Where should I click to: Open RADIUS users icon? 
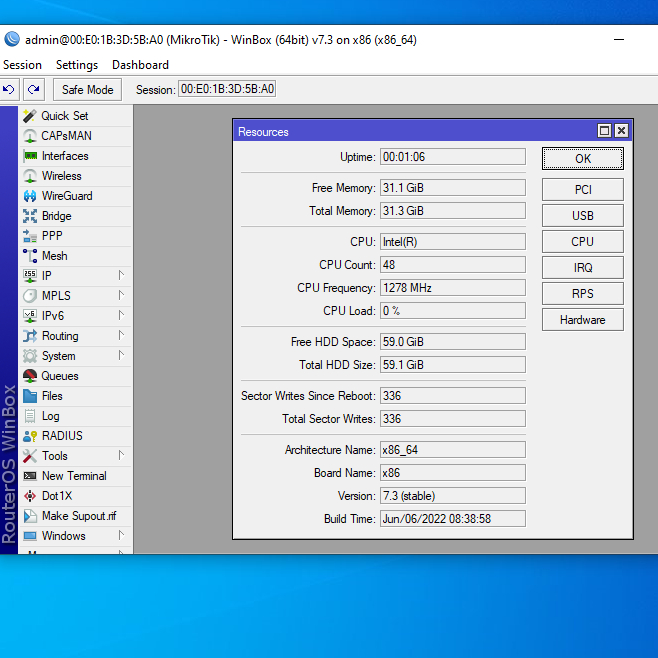click(30, 436)
